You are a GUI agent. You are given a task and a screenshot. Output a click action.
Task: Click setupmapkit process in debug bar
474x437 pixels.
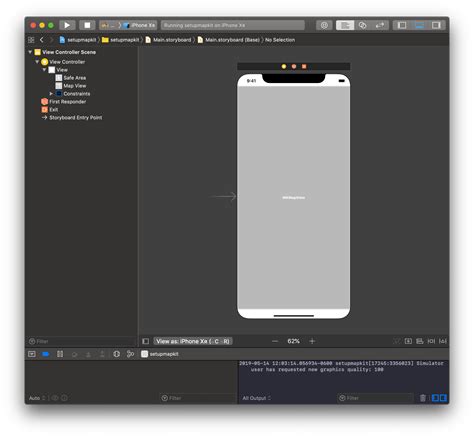tap(160, 354)
